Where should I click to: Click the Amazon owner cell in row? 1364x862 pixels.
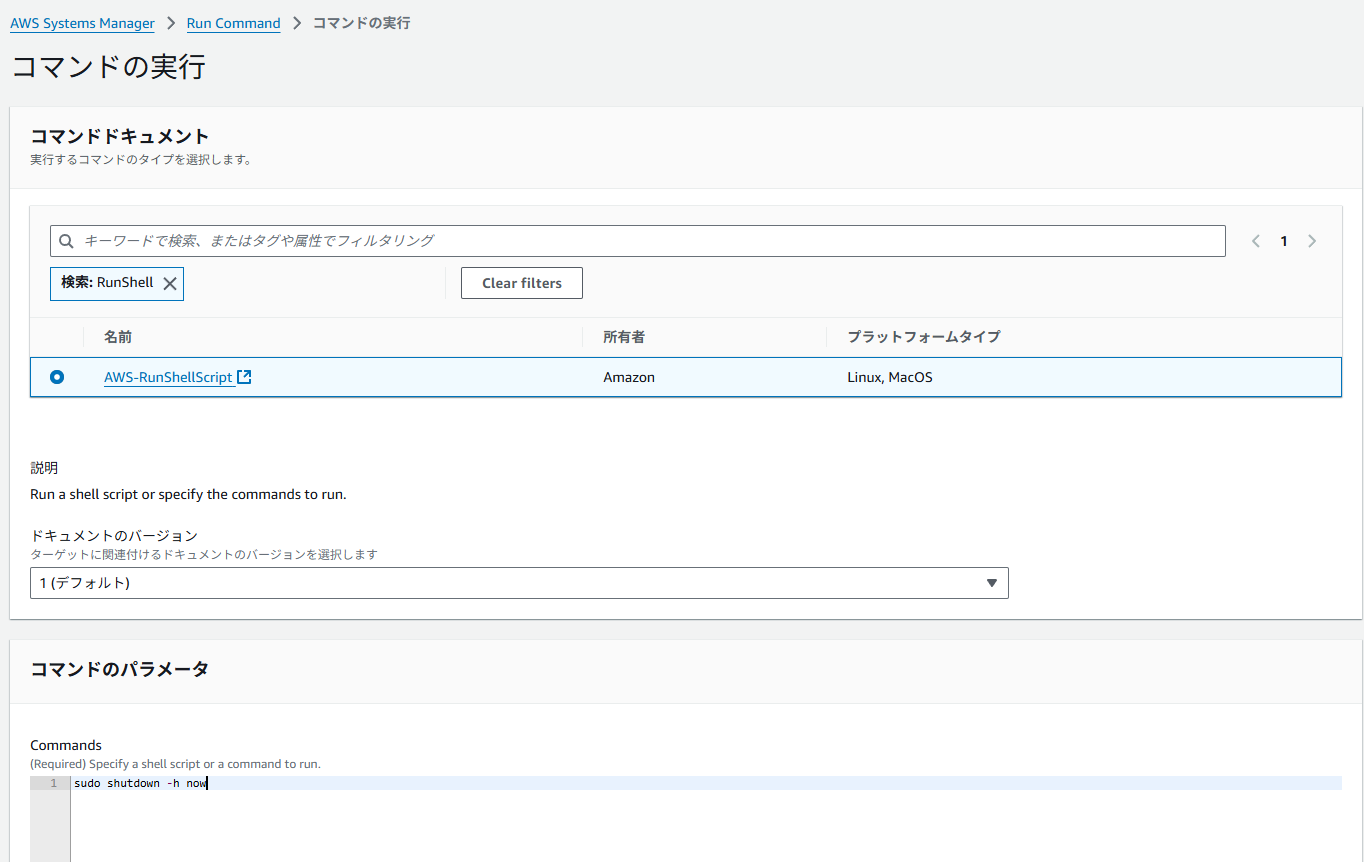coord(629,377)
